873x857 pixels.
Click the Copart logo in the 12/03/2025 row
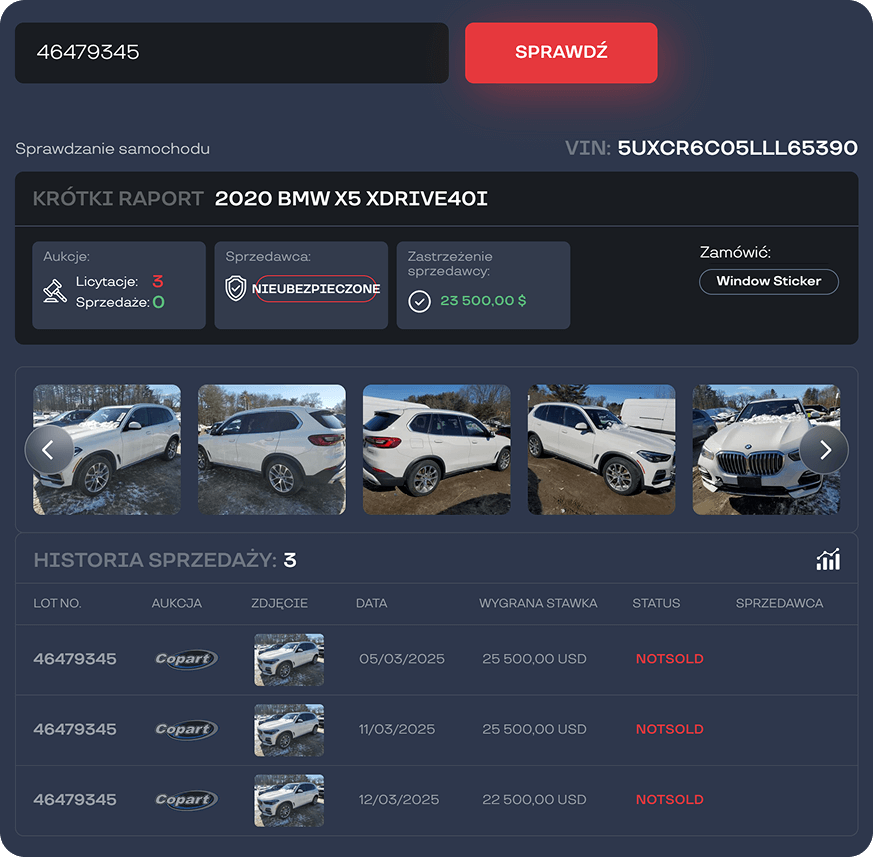186,799
